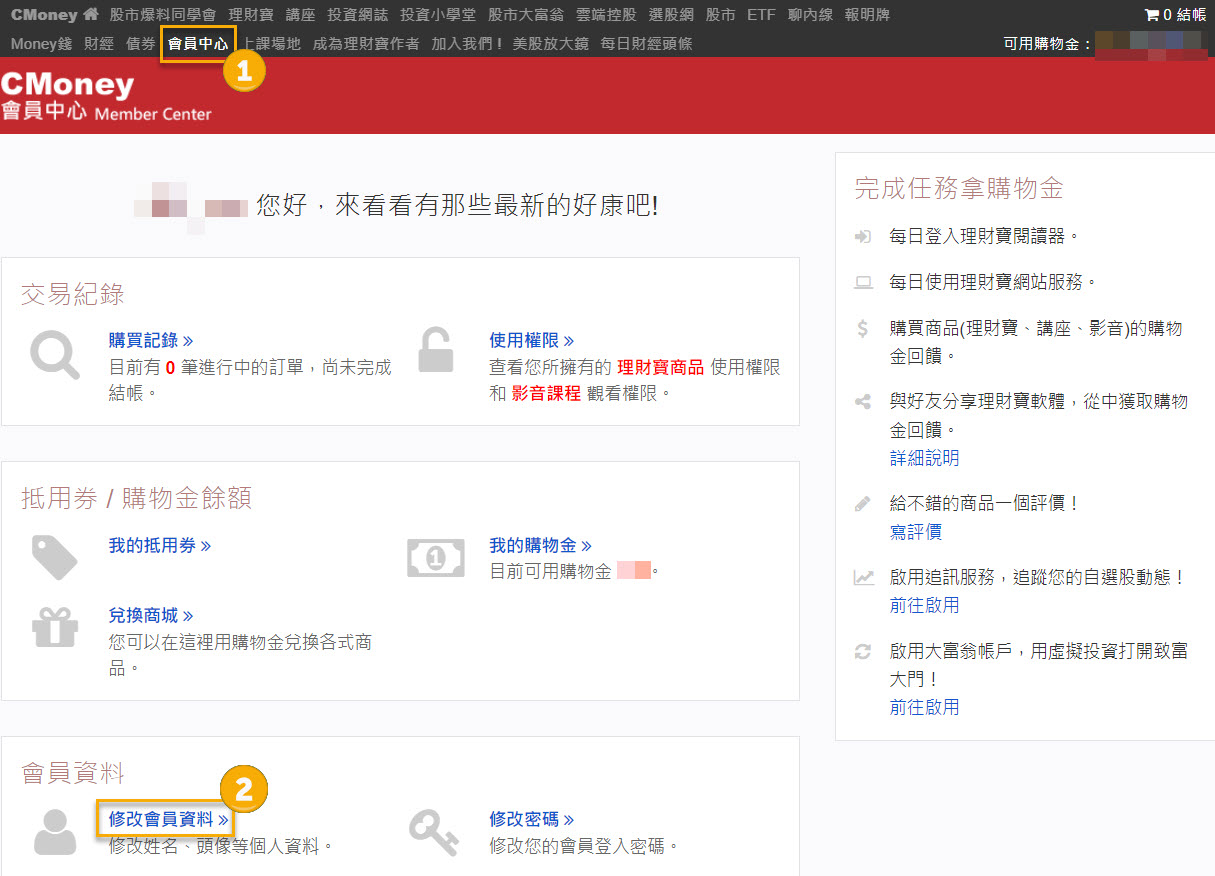
Task: Open 上課場地 in second navigation row
Action: coord(271,44)
